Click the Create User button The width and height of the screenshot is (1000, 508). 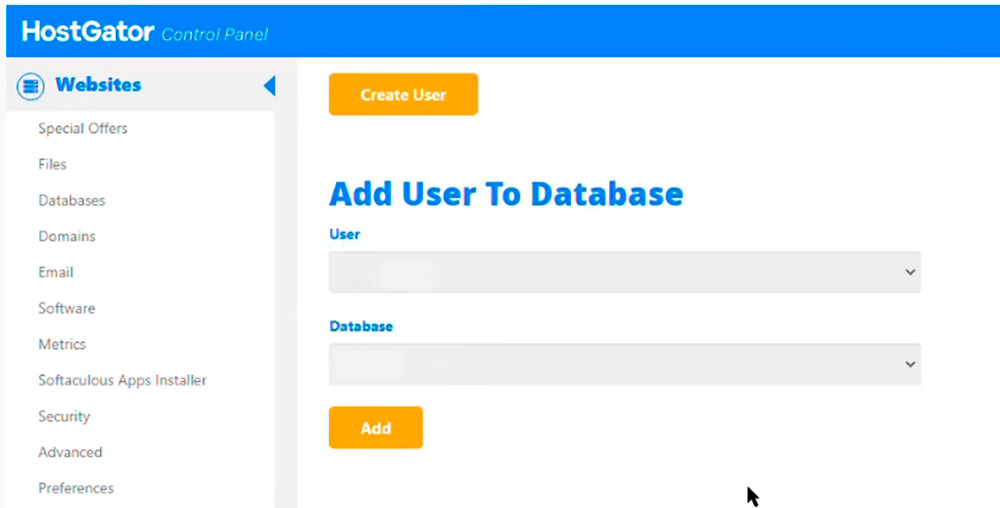pos(403,94)
